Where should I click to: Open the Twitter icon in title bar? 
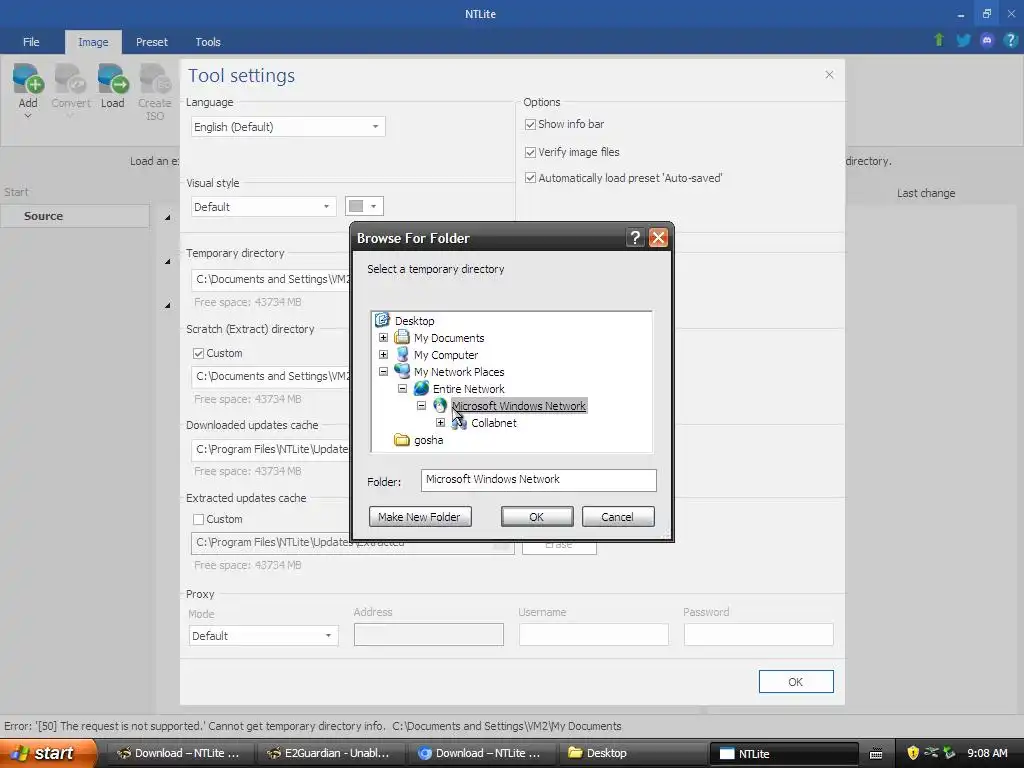(963, 40)
